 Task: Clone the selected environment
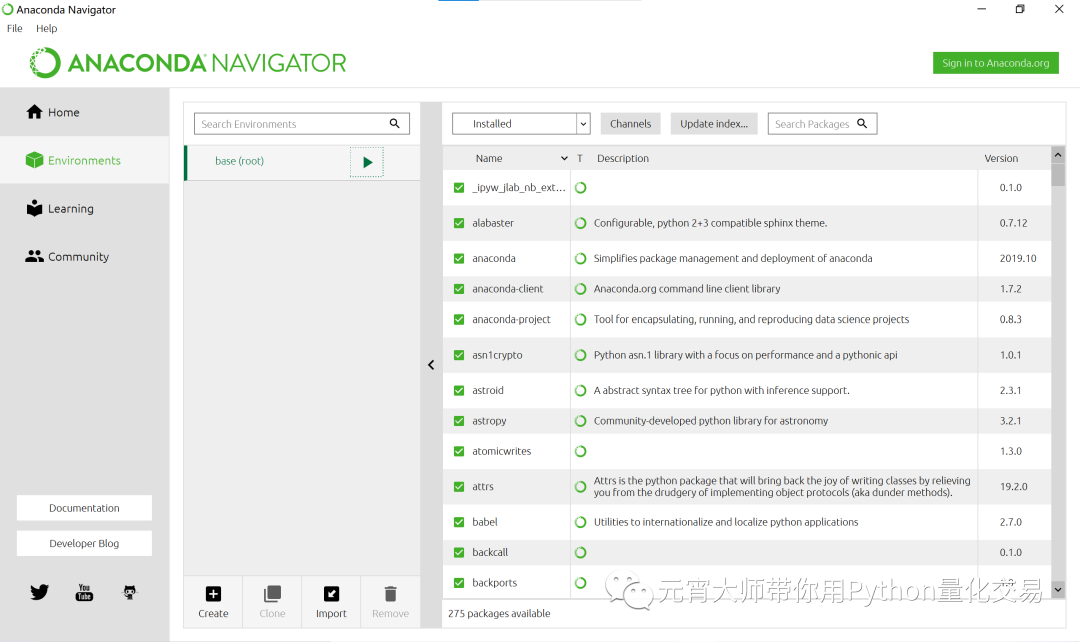[272, 601]
